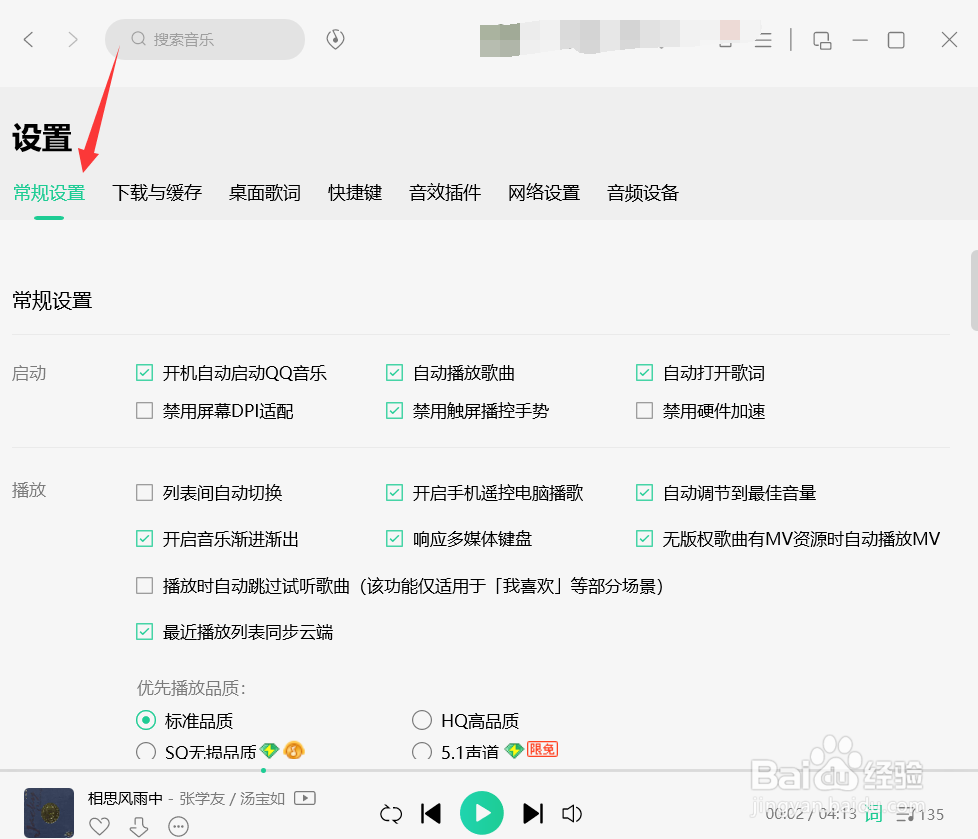Click the green play button
Viewport: 978px width, 839px height.
[x=482, y=813]
